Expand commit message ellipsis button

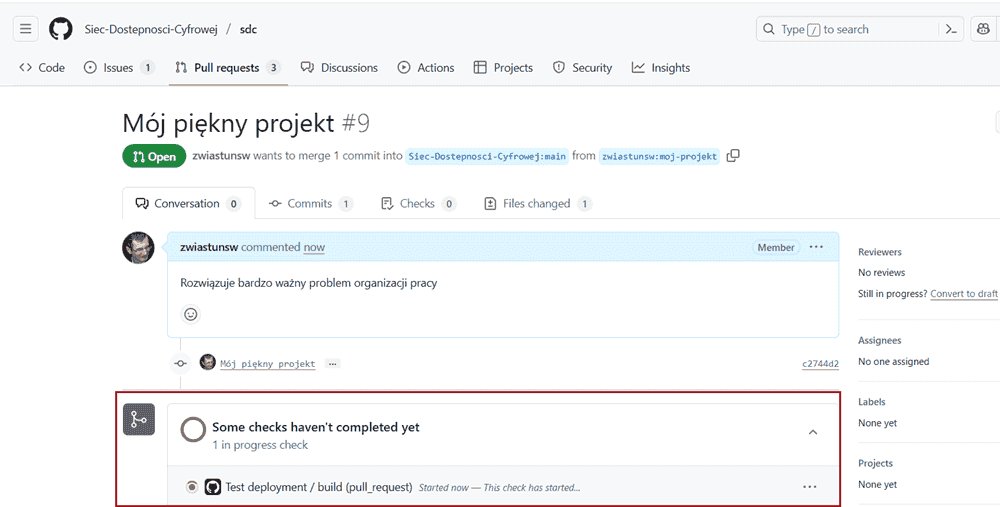coord(332,364)
